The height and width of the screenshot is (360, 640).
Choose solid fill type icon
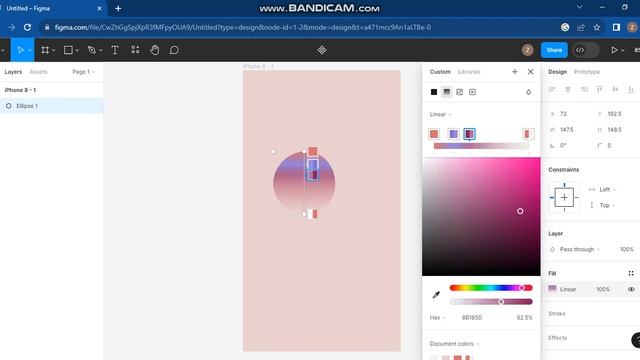(434, 92)
